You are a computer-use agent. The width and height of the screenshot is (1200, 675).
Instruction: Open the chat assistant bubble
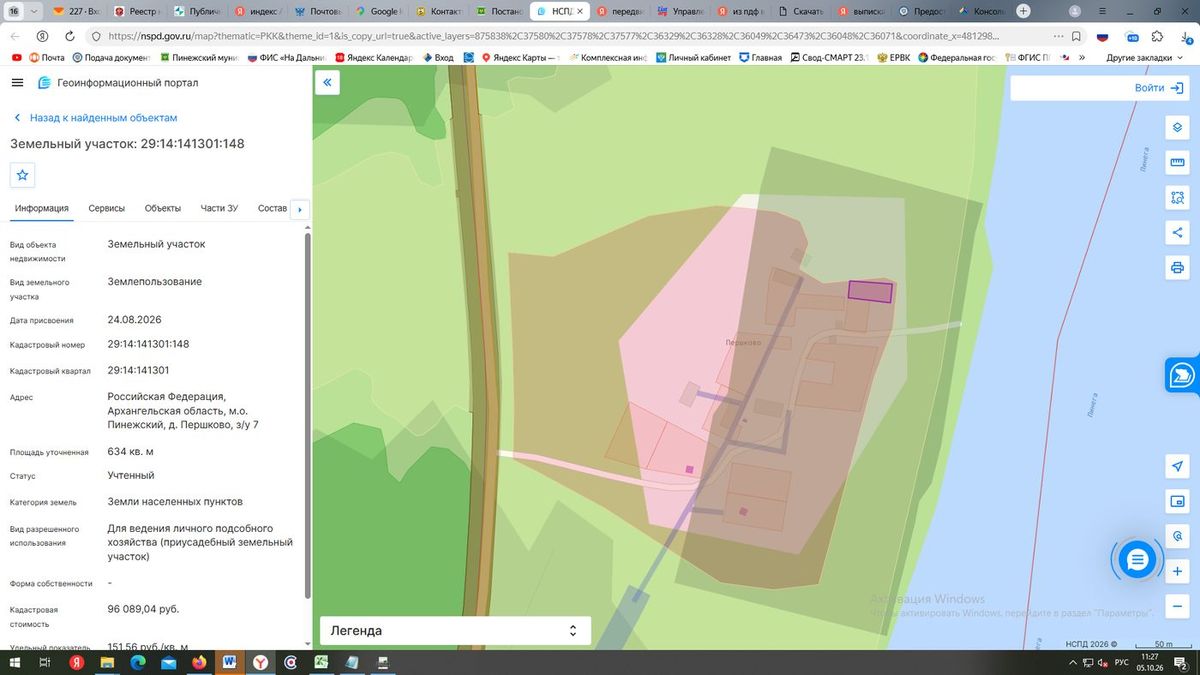(x=1136, y=560)
